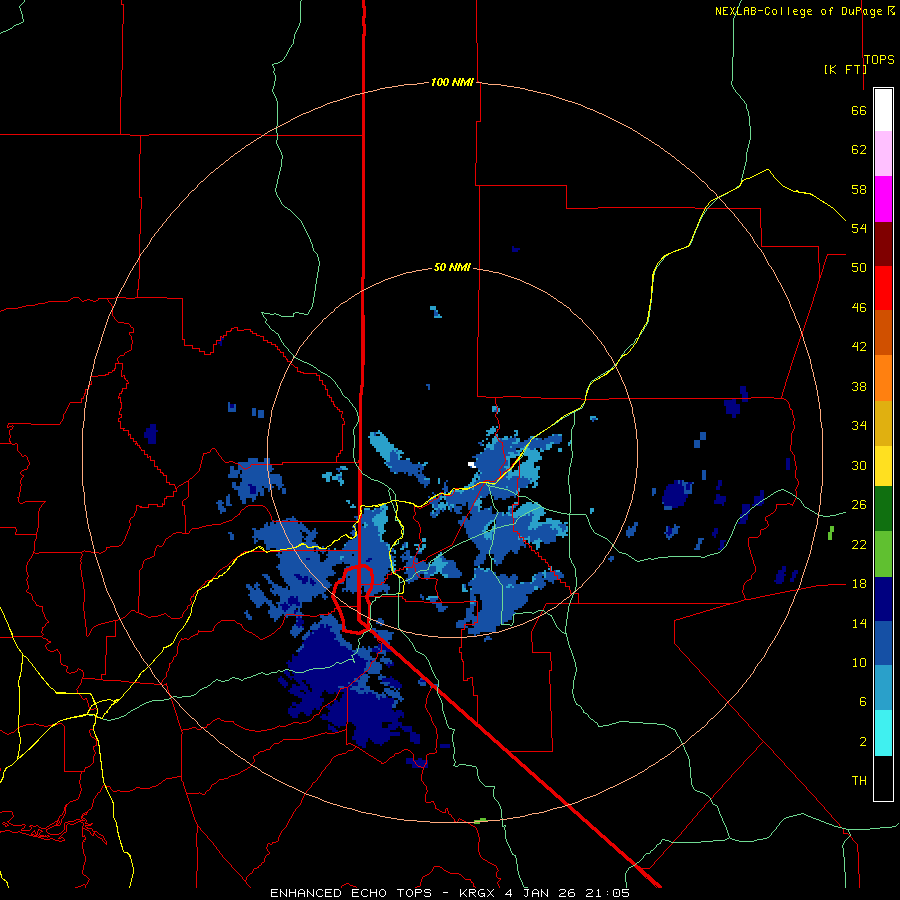Click the green echo on the bottom range ring
The height and width of the screenshot is (900, 900).
480,821
